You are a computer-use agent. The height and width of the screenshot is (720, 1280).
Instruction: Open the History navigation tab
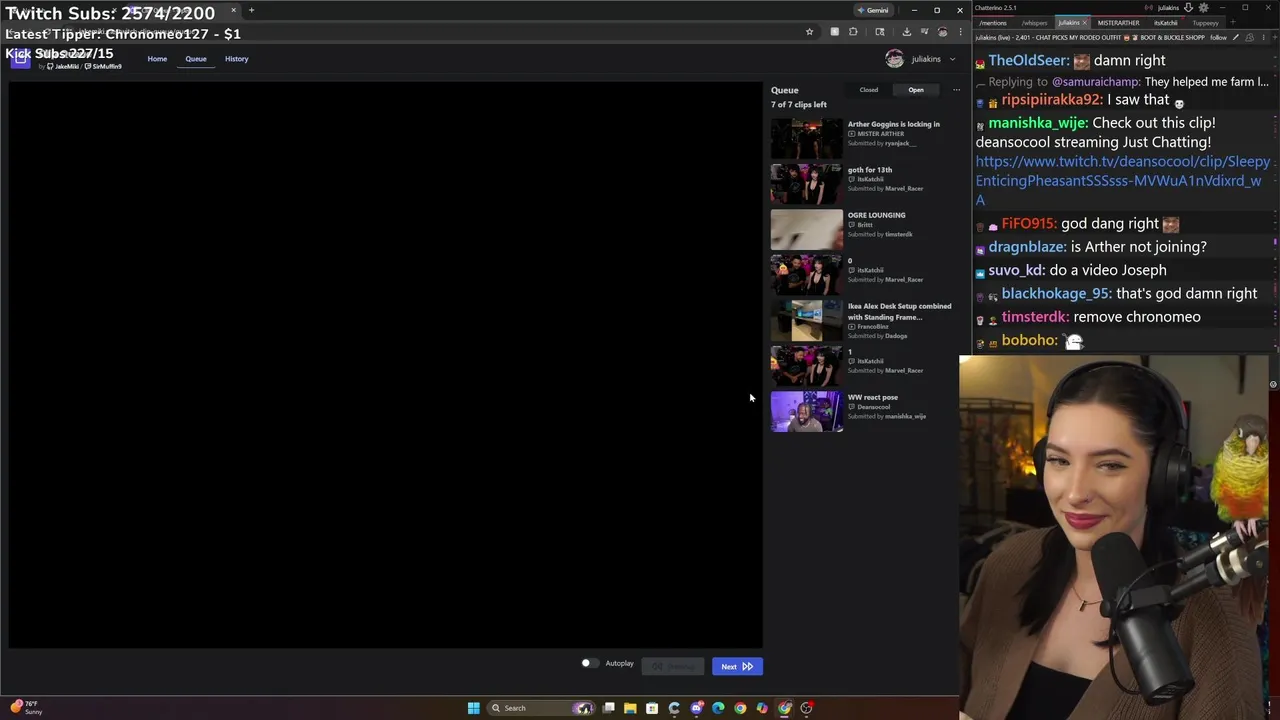point(237,59)
